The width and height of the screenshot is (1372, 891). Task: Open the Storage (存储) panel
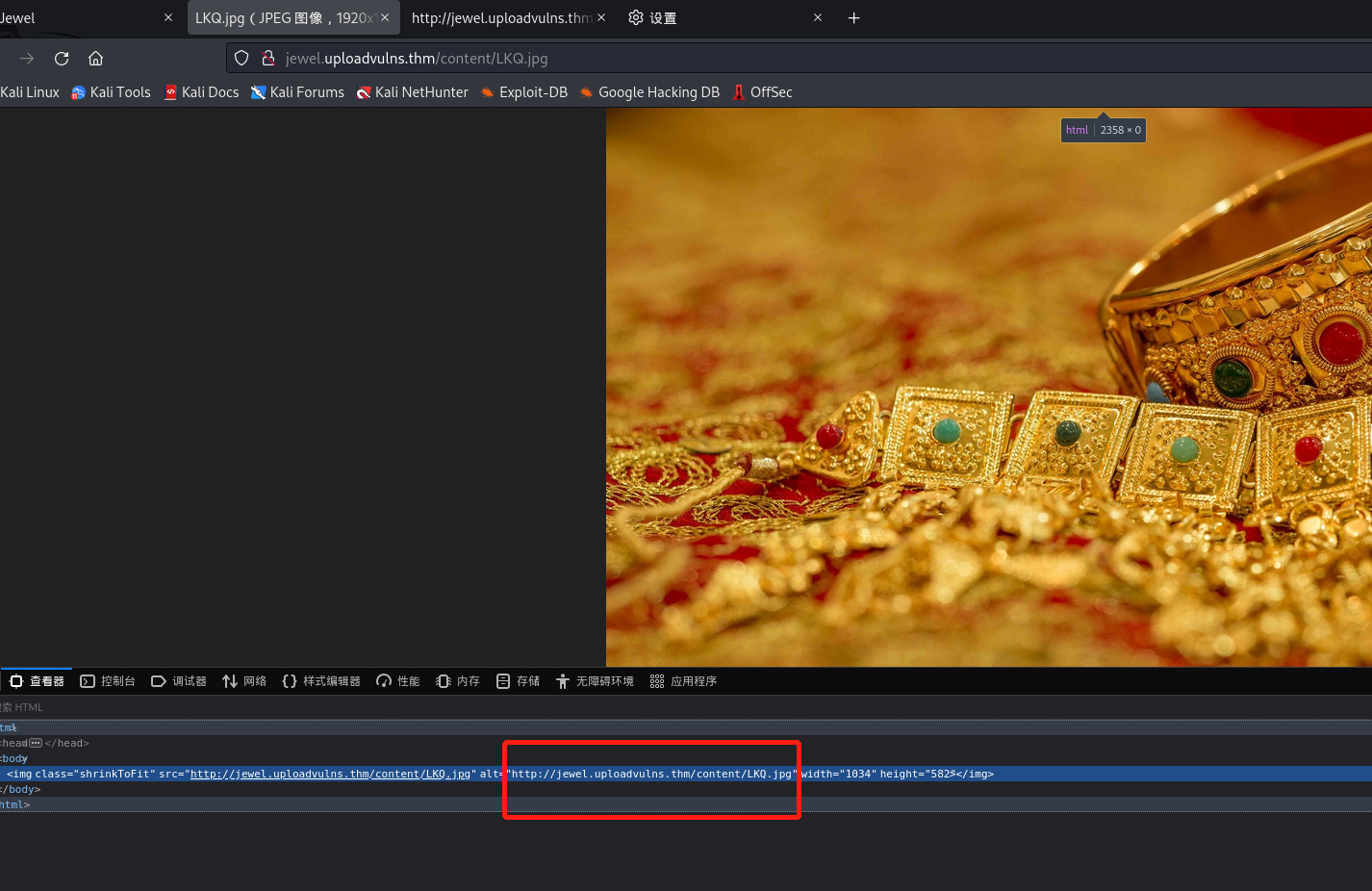[x=518, y=681]
